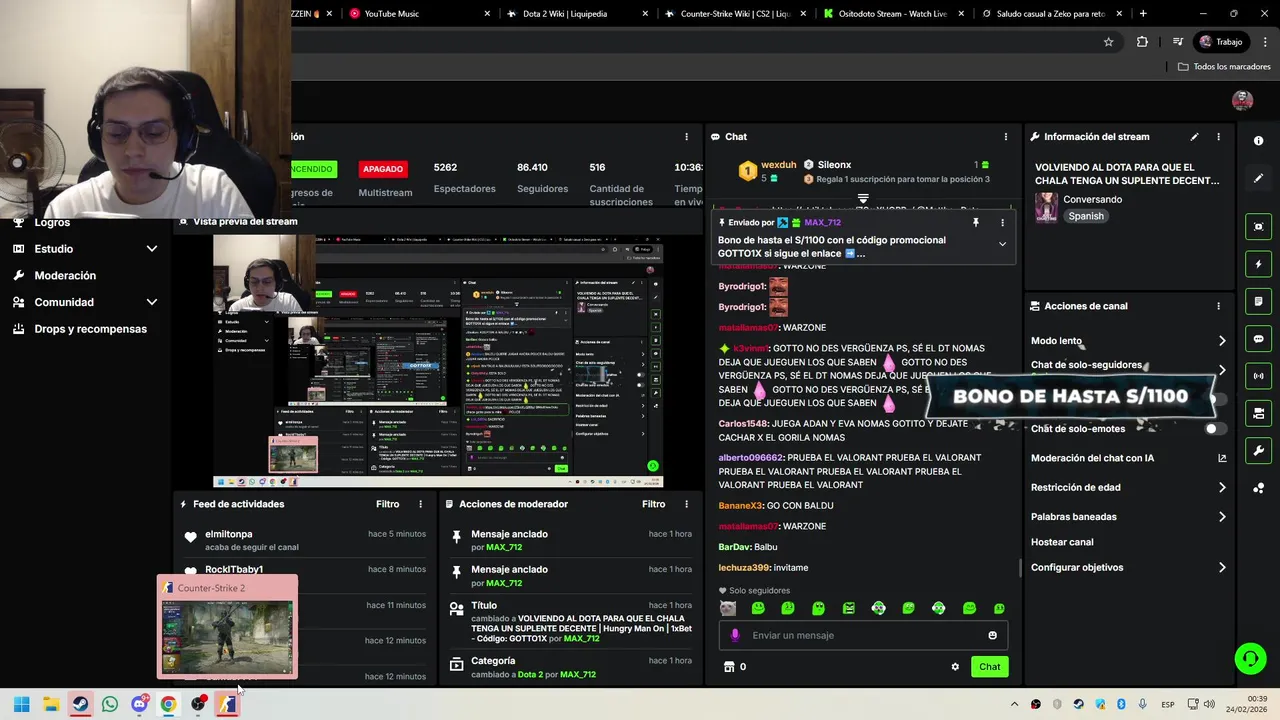The height and width of the screenshot is (720, 1280).
Task: Expand the Comunidad sidebar section
Action: pos(152,302)
